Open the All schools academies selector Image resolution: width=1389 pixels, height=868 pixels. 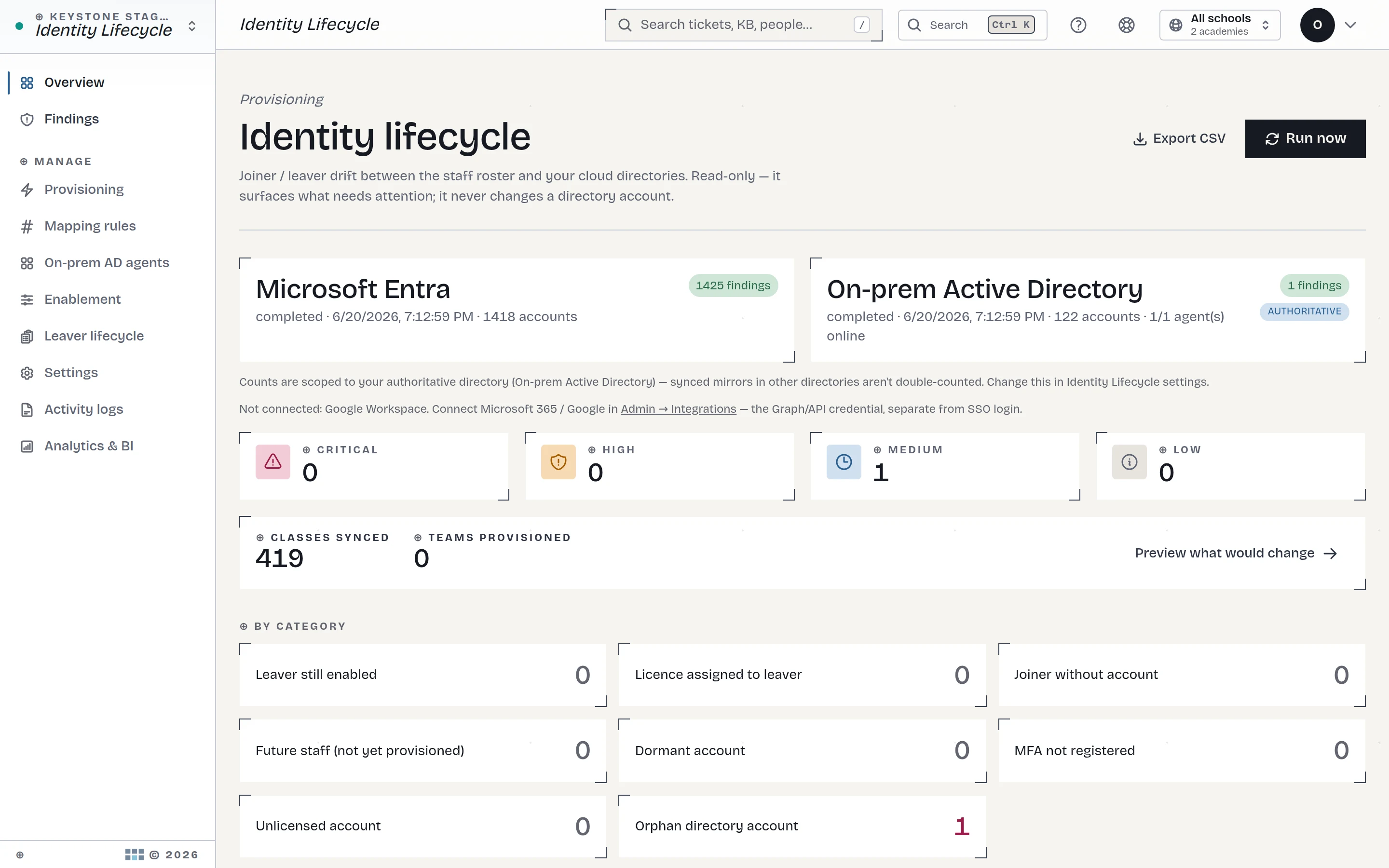1220,25
